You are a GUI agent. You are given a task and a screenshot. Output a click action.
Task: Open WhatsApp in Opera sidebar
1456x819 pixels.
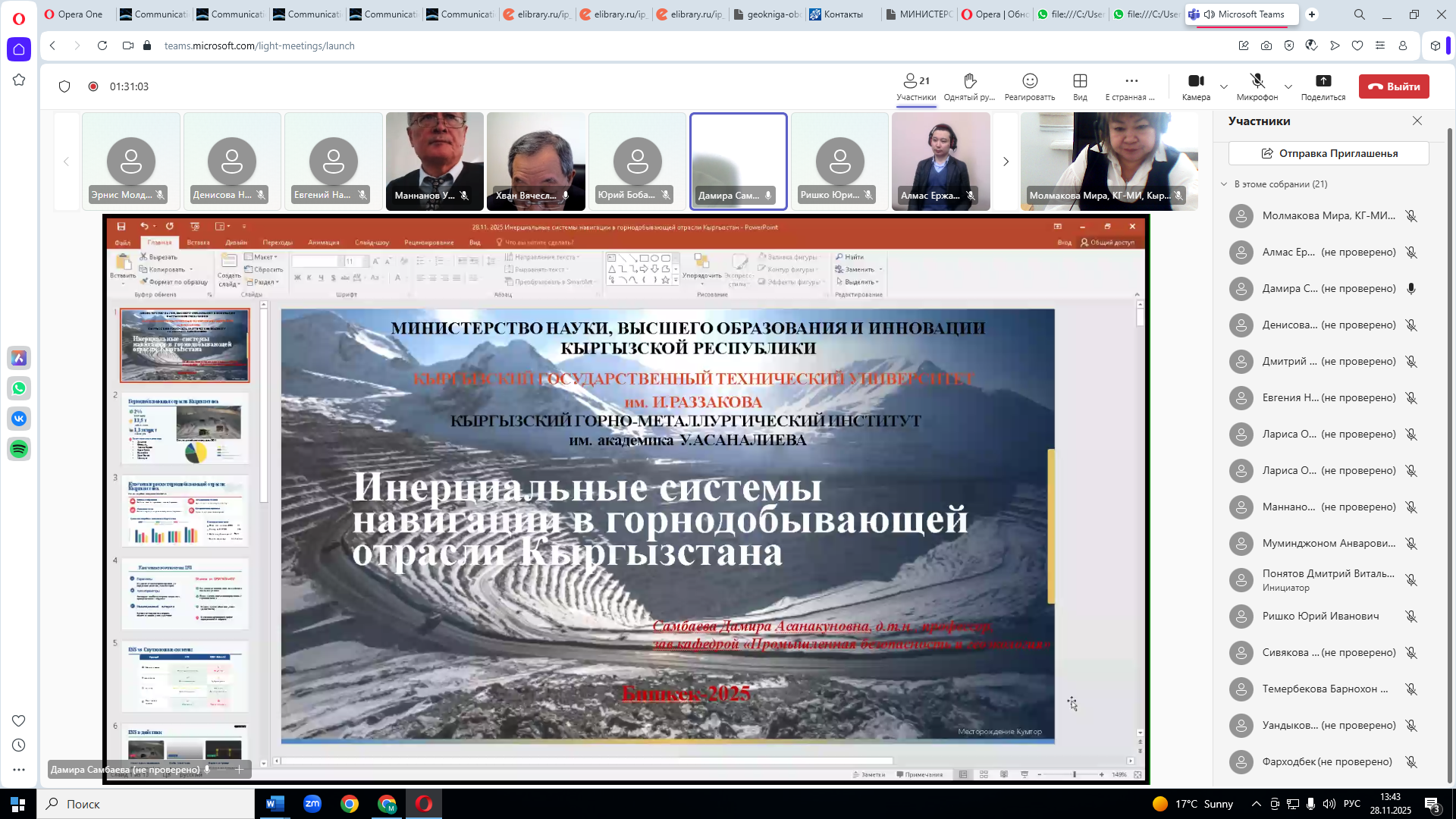pyautogui.click(x=19, y=388)
